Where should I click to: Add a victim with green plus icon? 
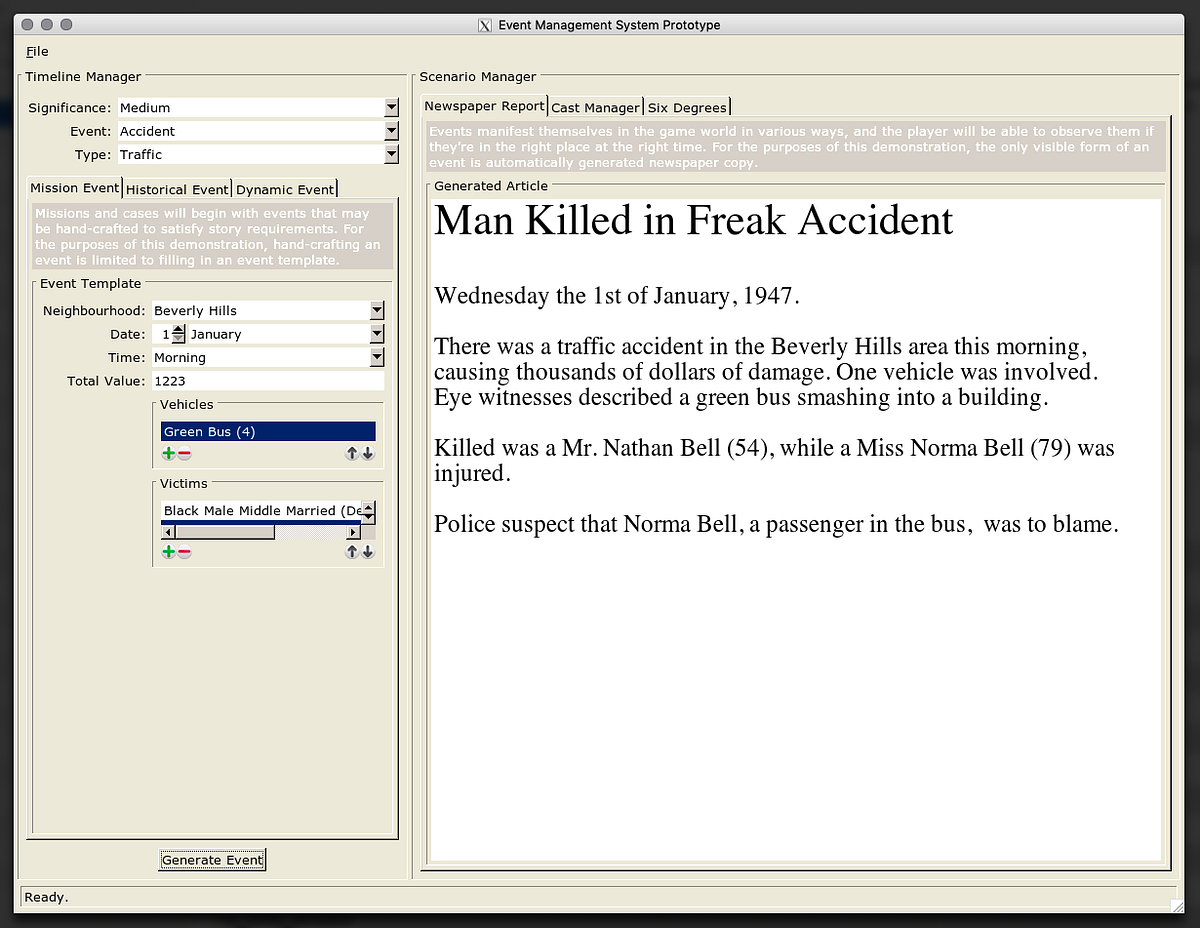pos(168,552)
